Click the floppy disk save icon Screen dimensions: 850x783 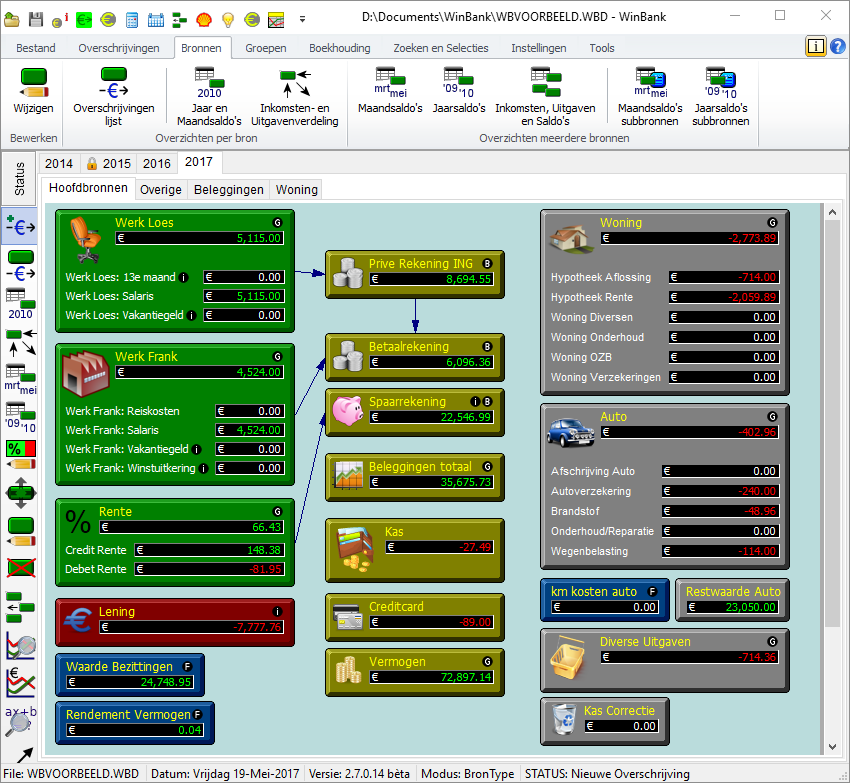[x=36, y=19]
